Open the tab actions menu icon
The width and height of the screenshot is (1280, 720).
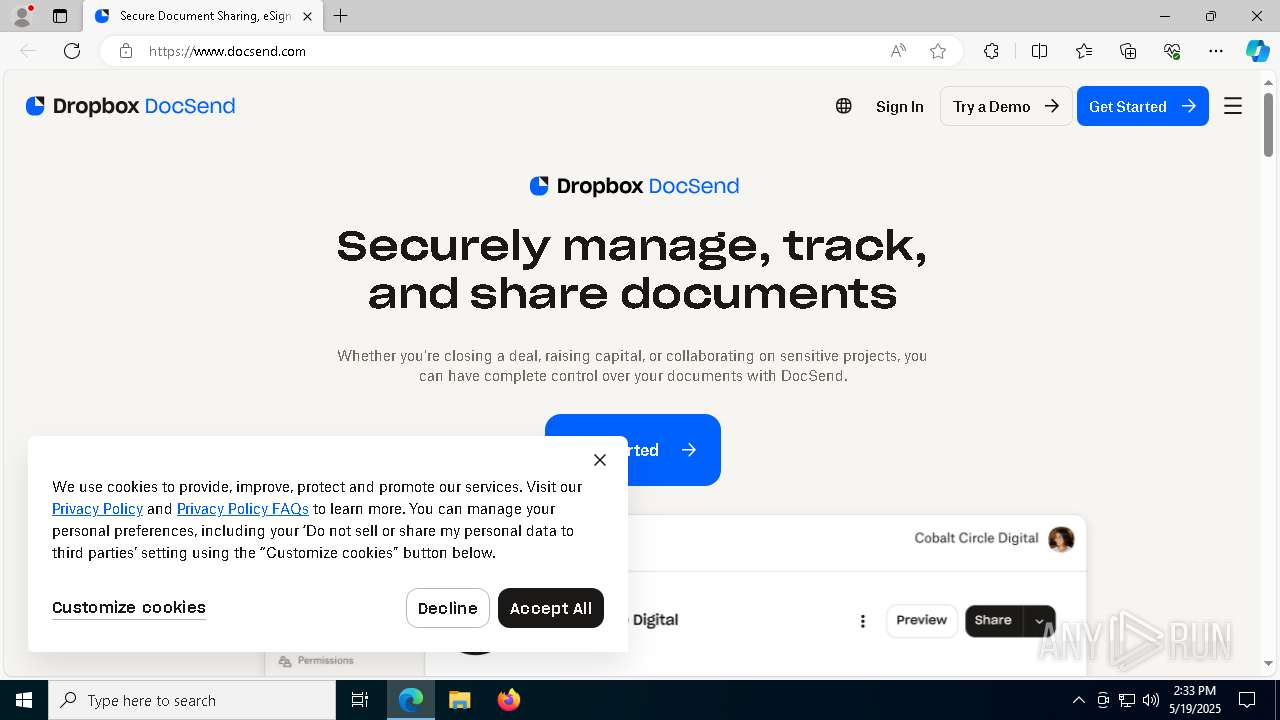point(60,16)
